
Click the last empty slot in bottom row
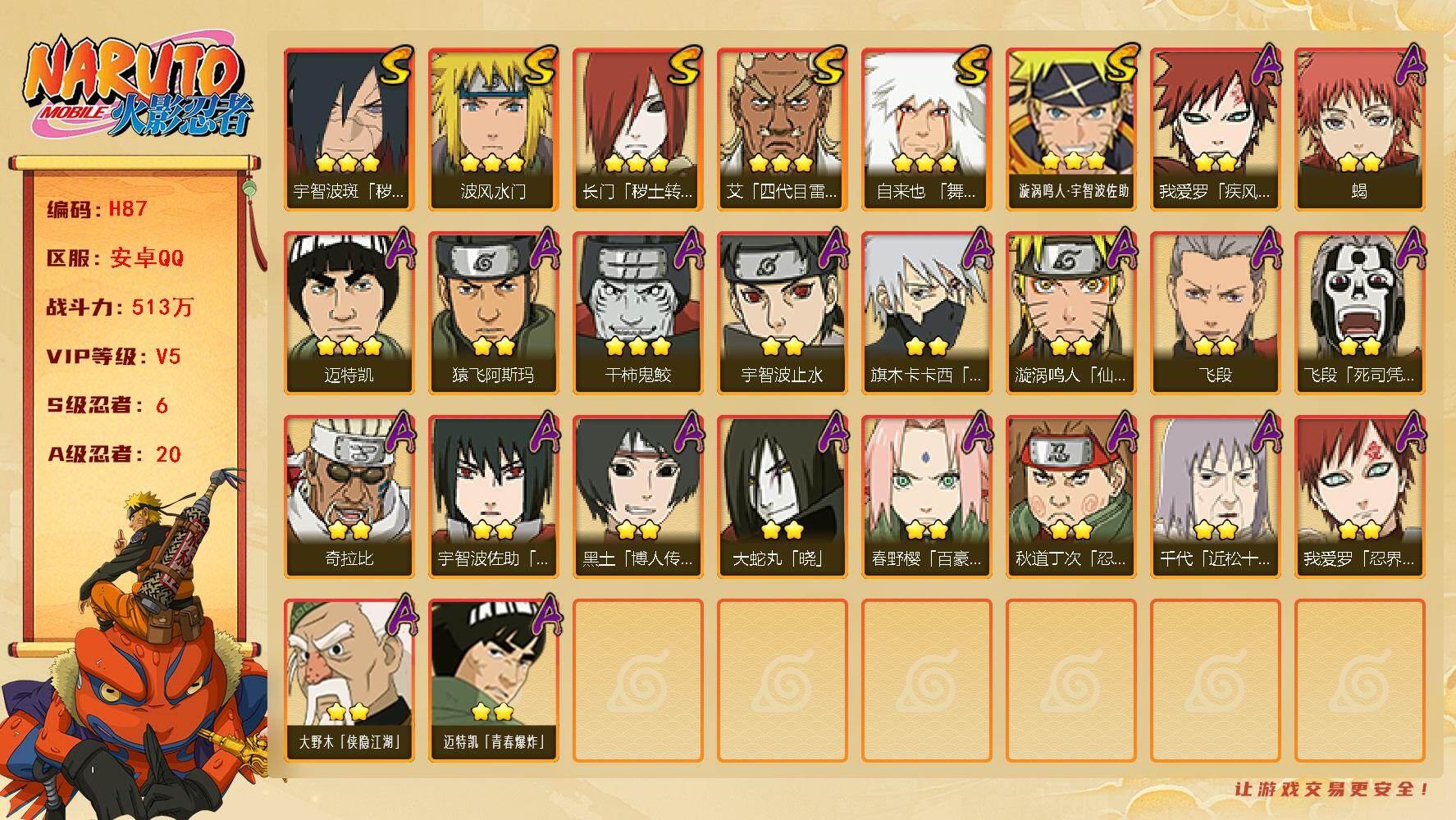tap(1359, 681)
